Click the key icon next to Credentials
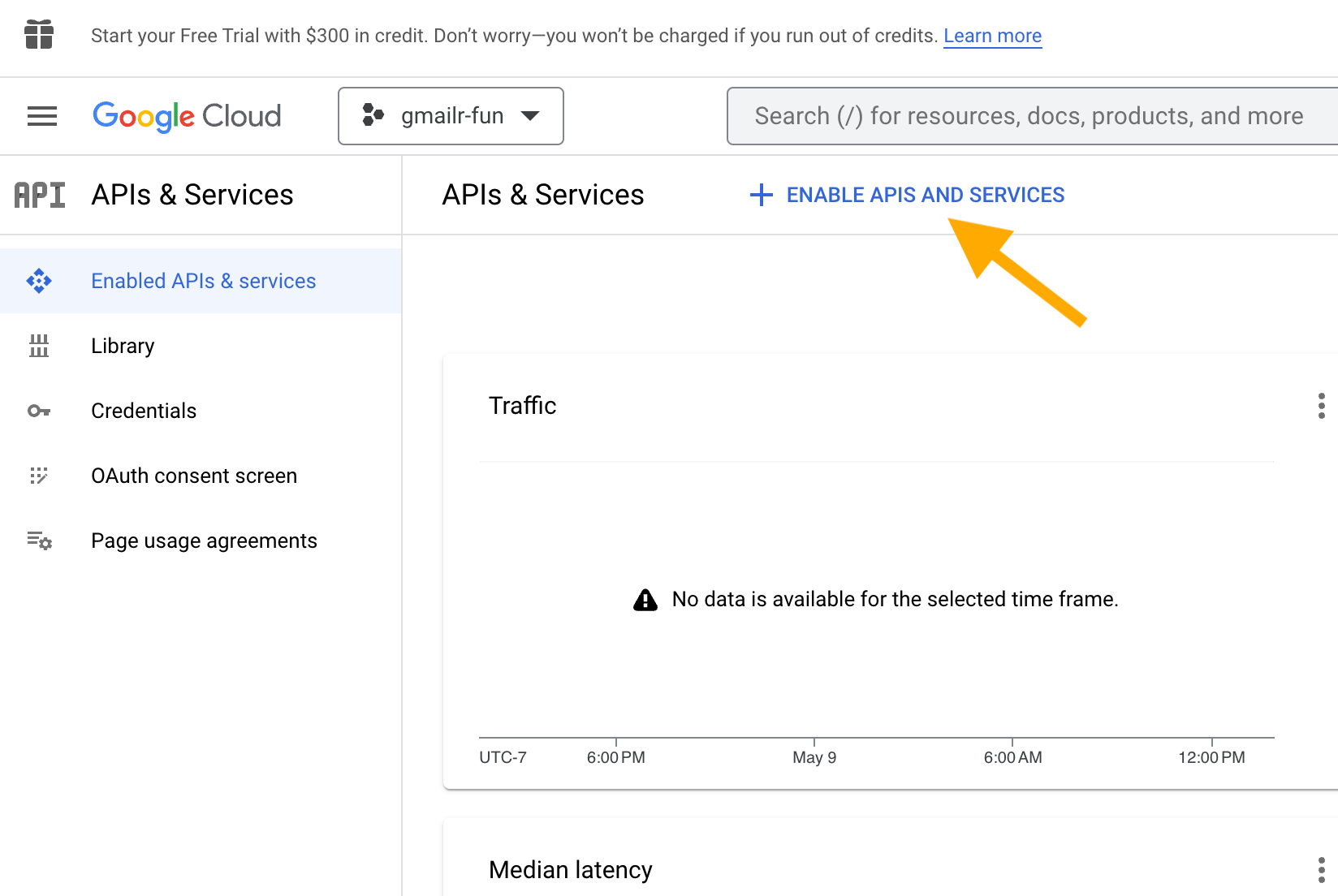Image resolution: width=1338 pixels, height=896 pixels. [x=39, y=411]
